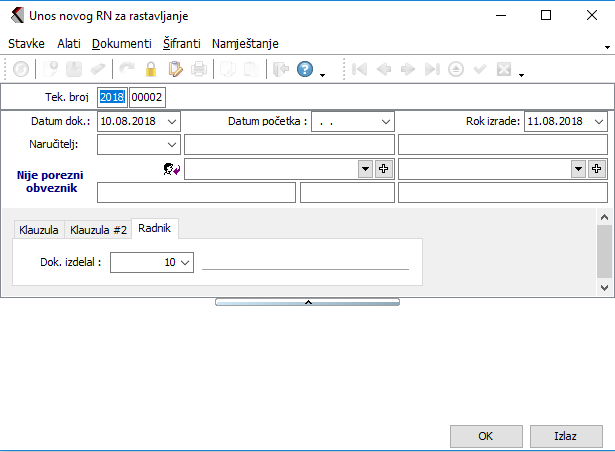Viewport: 615px width, 452px height.
Task: Click the yellow padlock toolbar icon
Action: pyautogui.click(x=151, y=70)
